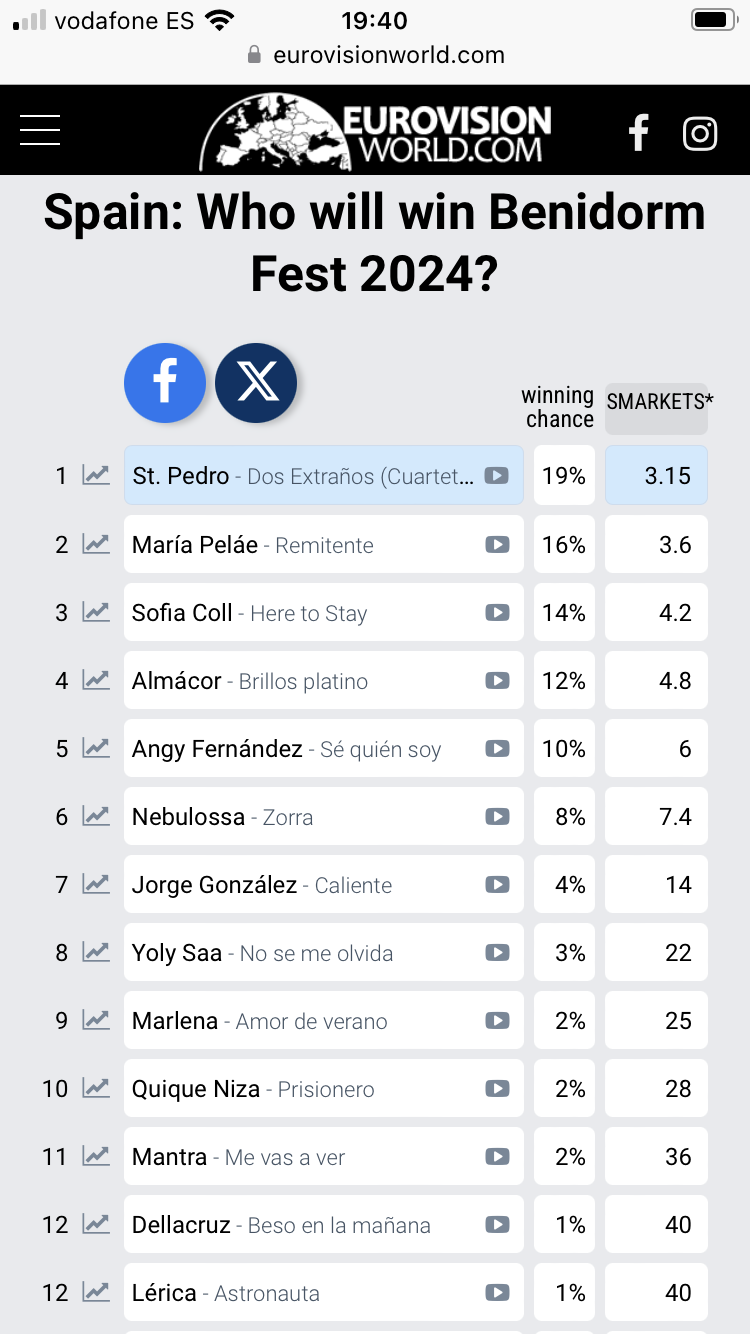Play video for Lérica Astronauta
This screenshot has width=750, height=1334.
[x=497, y=1292]
